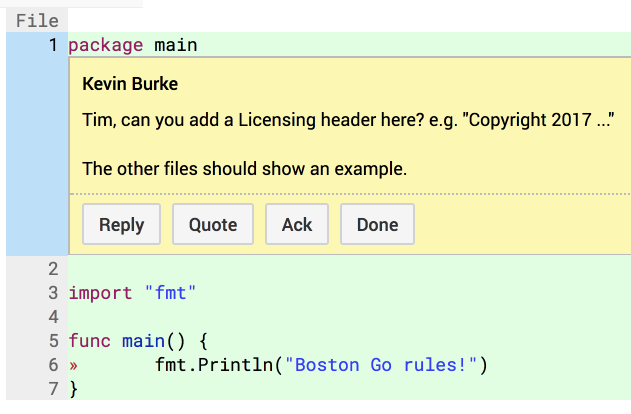The width and height of the screenshot is (631, 414).
Task: Click the func keyword on line 5
Action: coord(89,341)
